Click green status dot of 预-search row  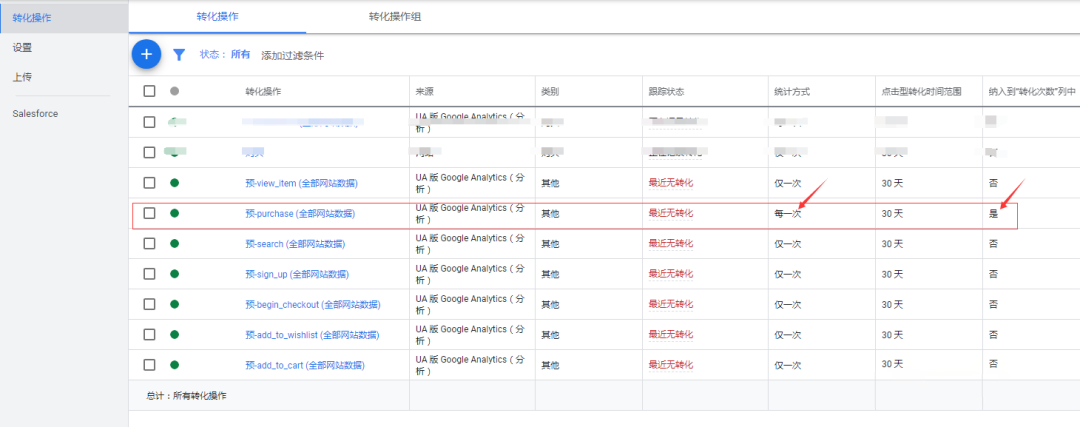(x=174, y=244)
